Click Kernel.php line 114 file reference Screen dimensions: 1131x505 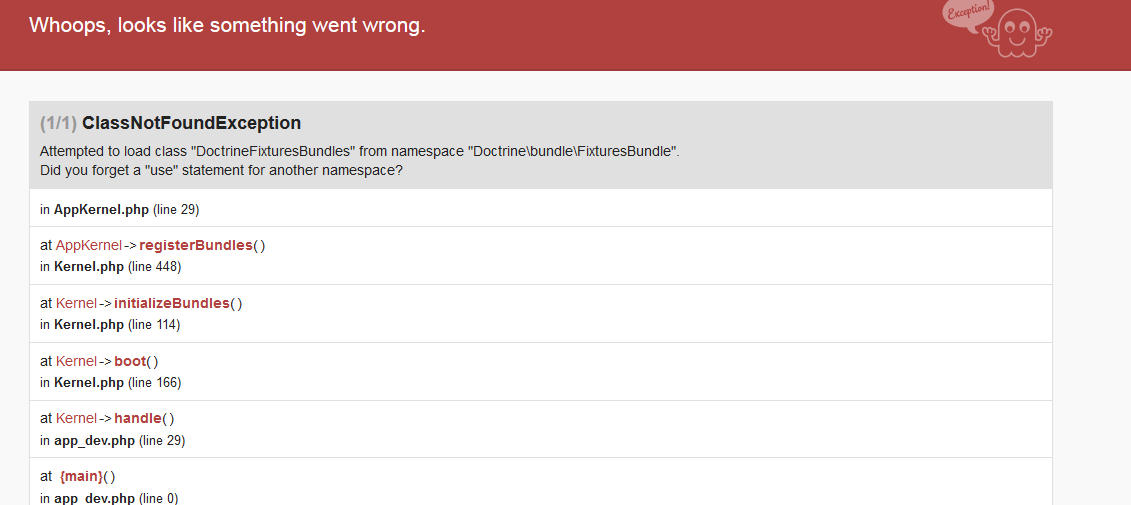[110, 325]
